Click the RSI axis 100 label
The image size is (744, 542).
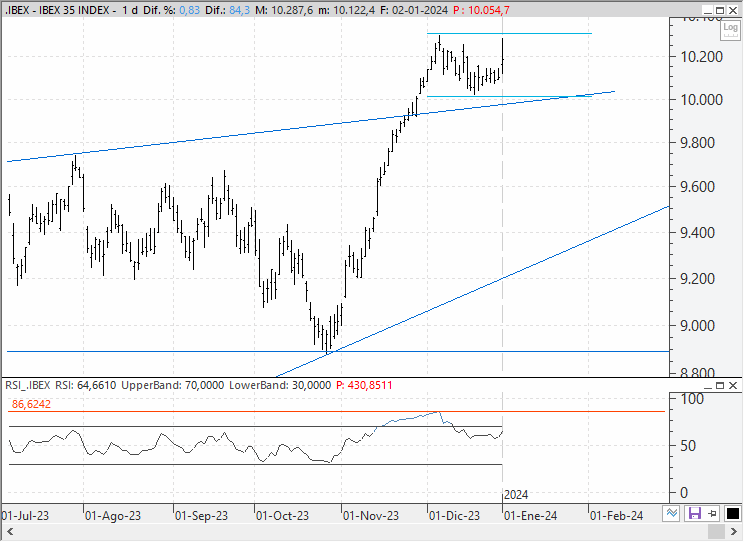(x=692, y=399)
